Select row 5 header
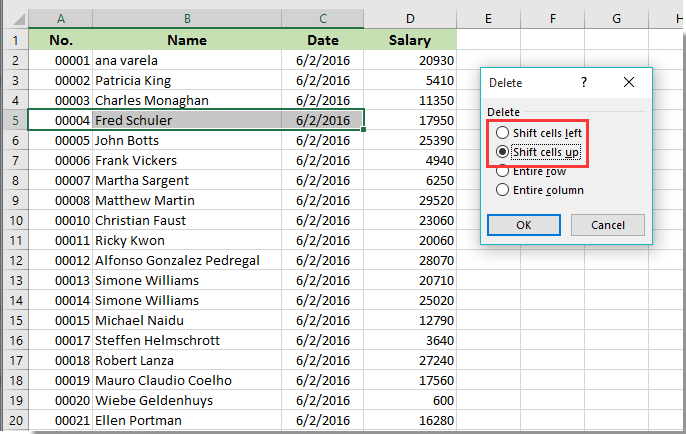686x434 pixels. pos(15,120)
